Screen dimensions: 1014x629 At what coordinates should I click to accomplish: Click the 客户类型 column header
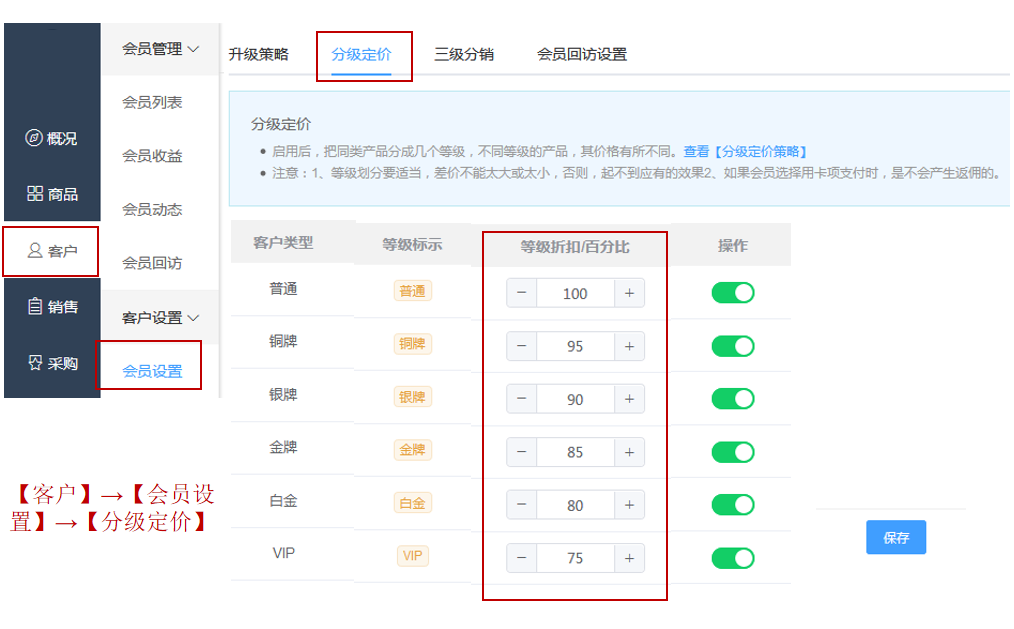click(x=283, y=243)
